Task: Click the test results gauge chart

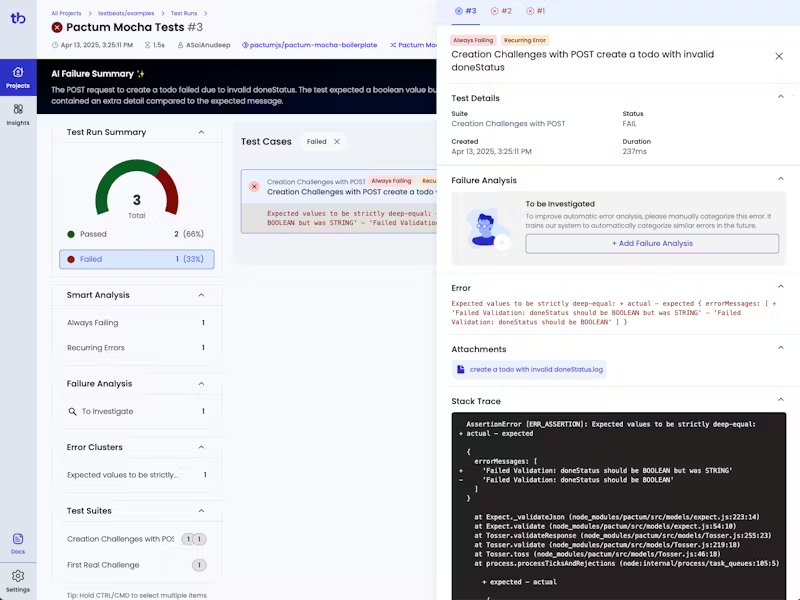Action: [x=137, y=188]
